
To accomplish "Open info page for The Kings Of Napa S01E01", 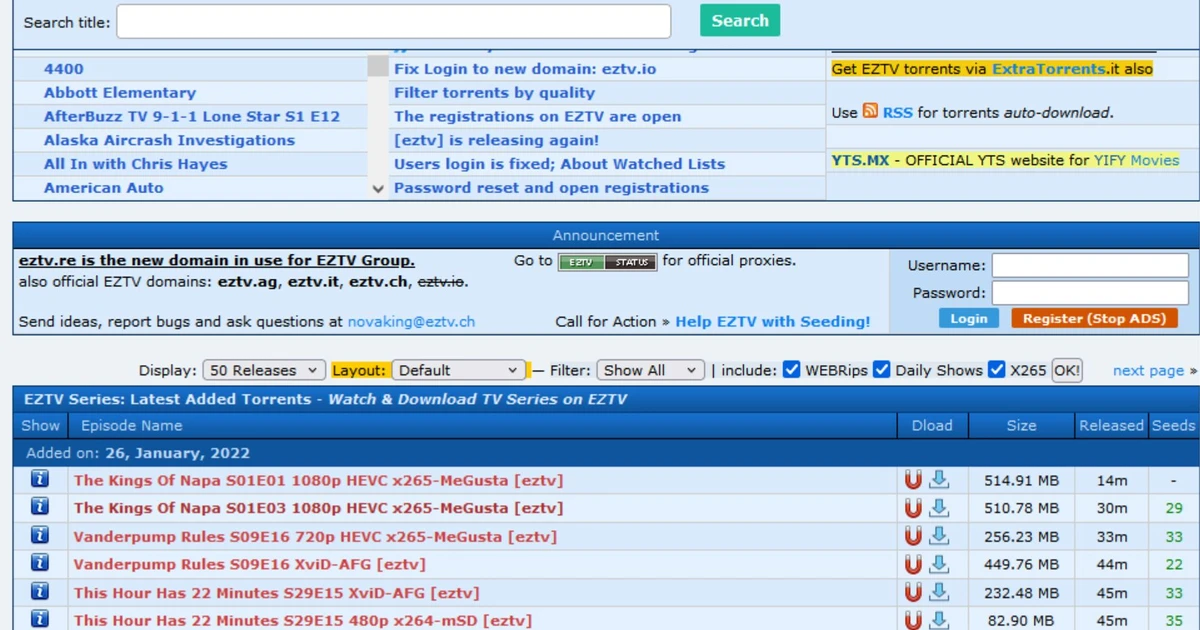I will [40, 479].
